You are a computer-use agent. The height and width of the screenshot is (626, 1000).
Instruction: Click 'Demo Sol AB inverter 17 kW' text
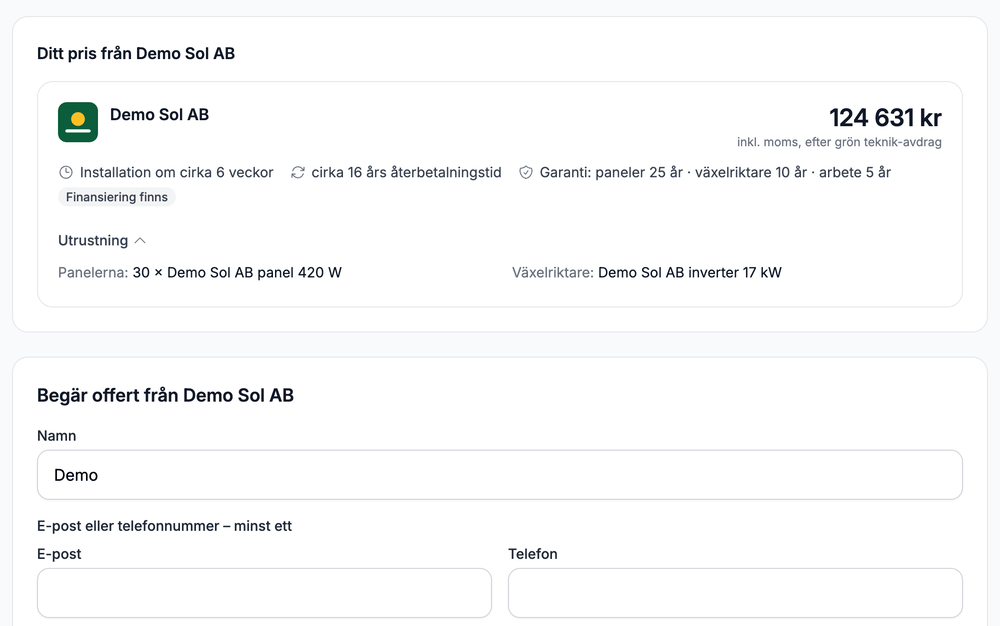689,273
